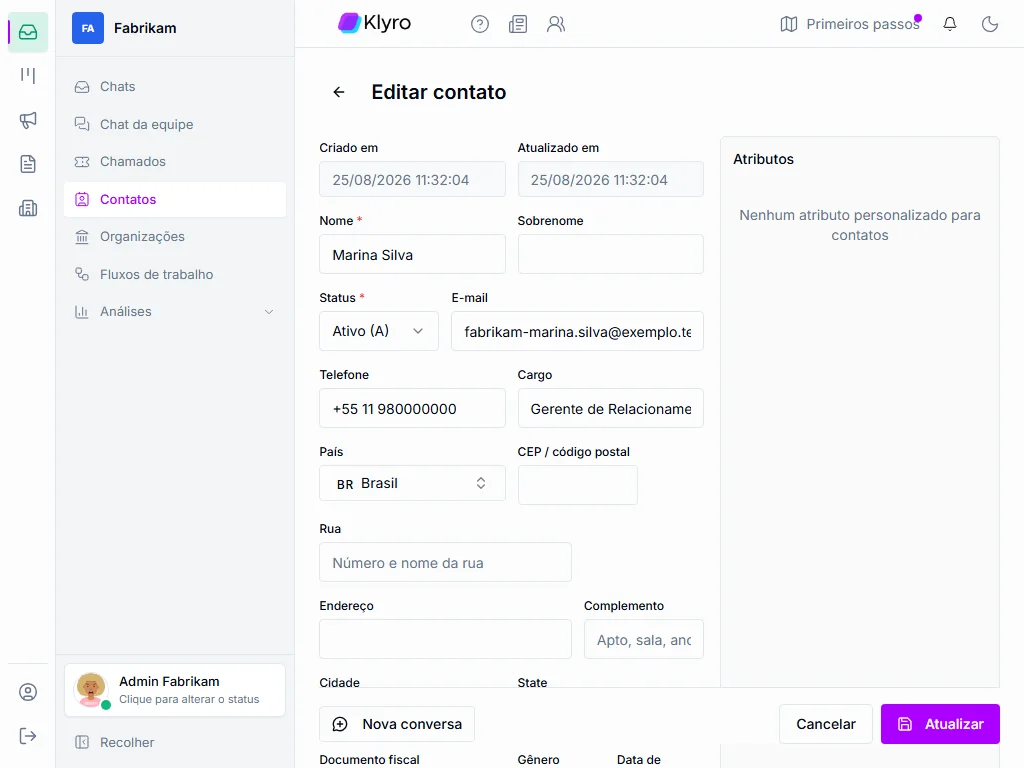Viewport: 1024px width, 768px height.
Task: Start a Nova conversa
Action: tap(397, 724)
